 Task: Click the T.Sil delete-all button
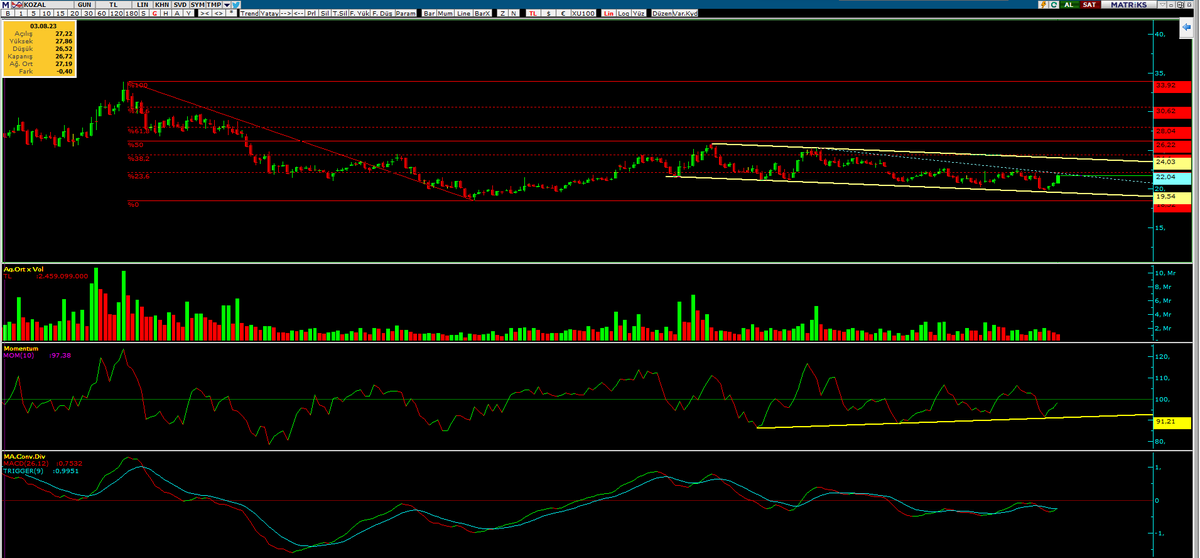click(339, 13)
